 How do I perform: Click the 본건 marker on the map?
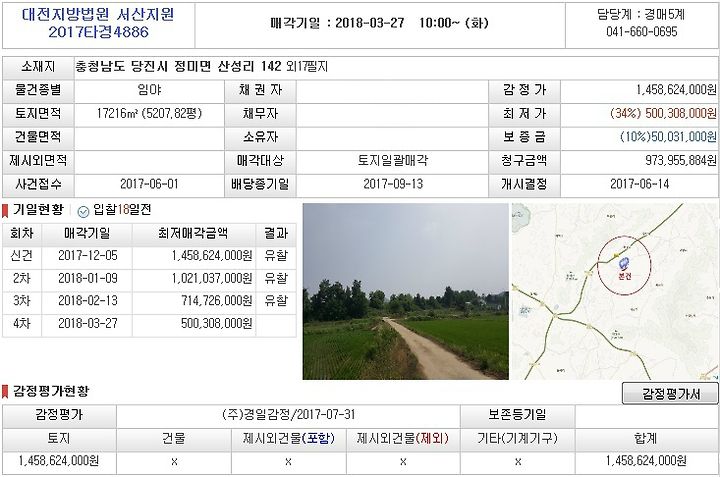[624, 269]
